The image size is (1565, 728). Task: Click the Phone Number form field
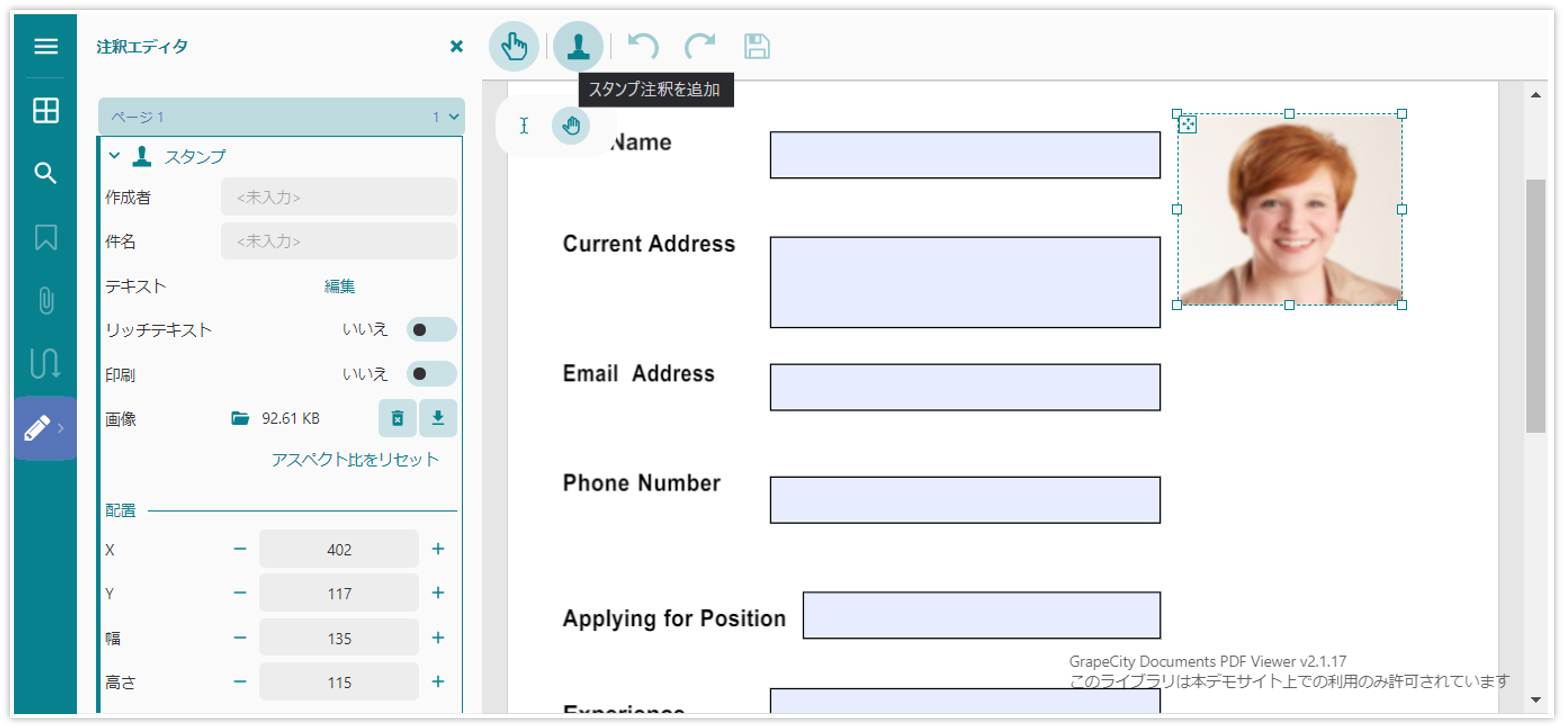pos(965,500)
